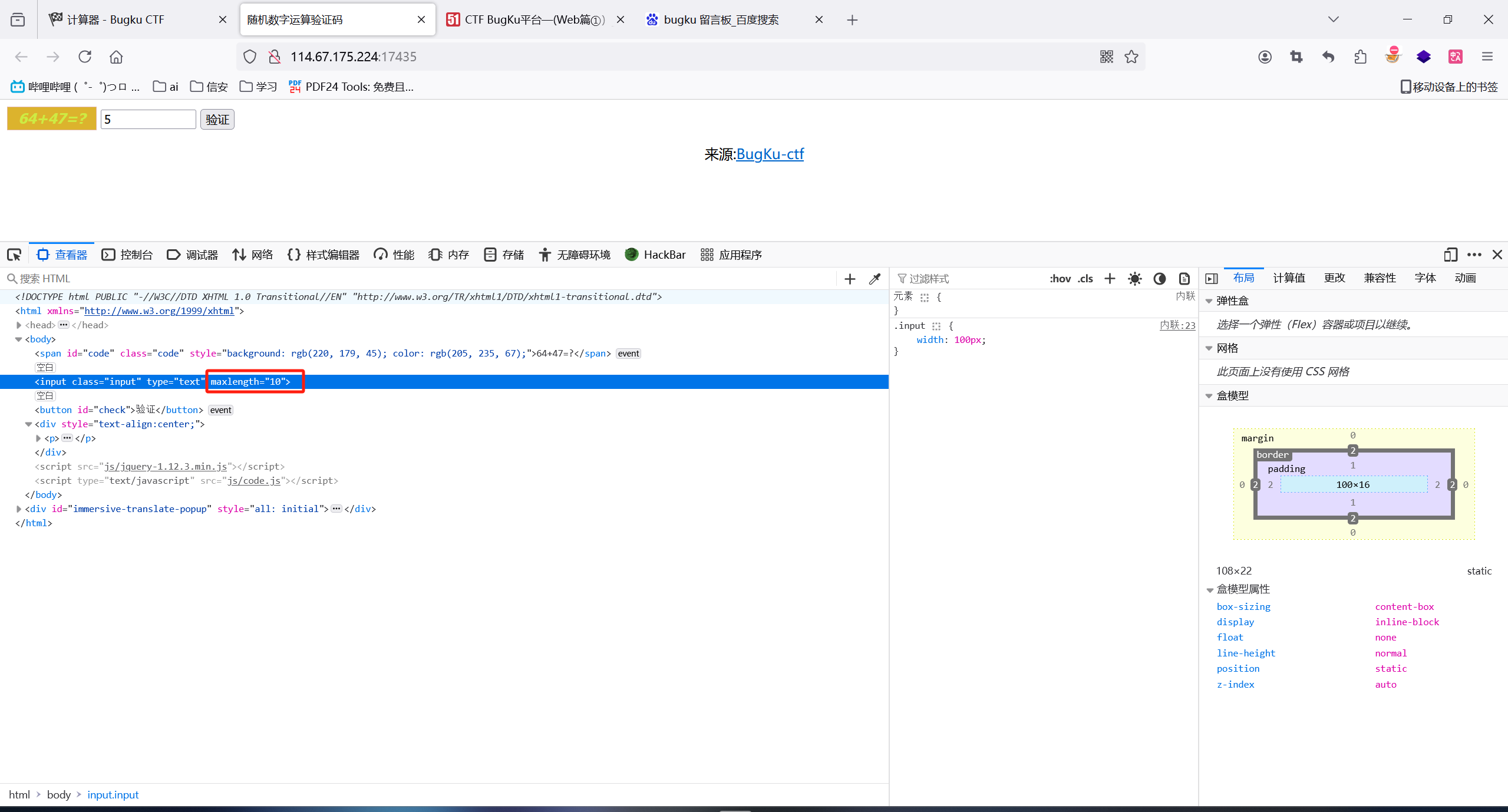Bookmark this page with the star
1508x812 pixels.
[x=1131, y=57]
